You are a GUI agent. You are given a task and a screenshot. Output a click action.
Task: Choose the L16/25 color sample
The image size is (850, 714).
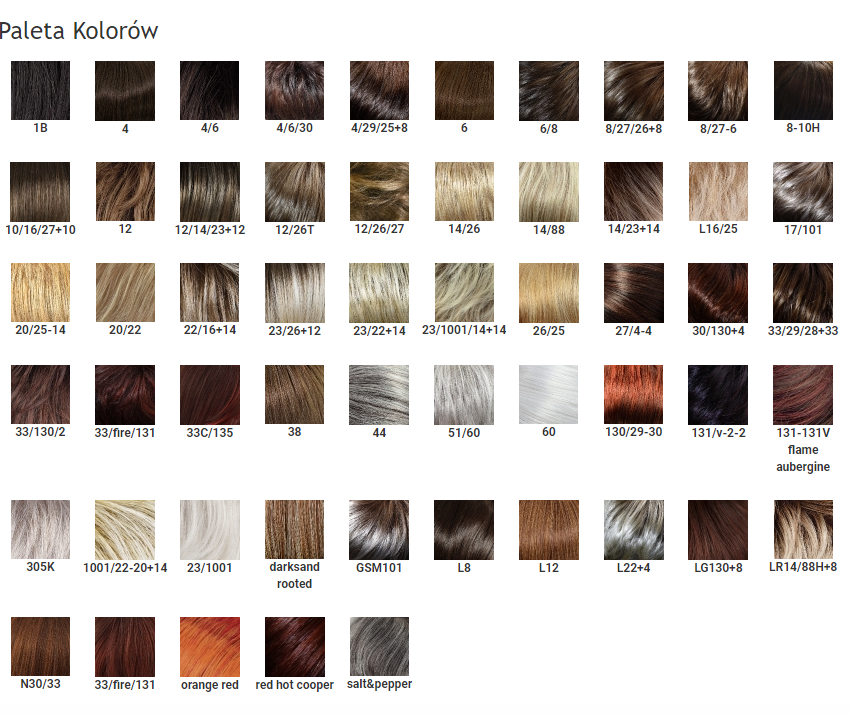(x=718, y=192)
